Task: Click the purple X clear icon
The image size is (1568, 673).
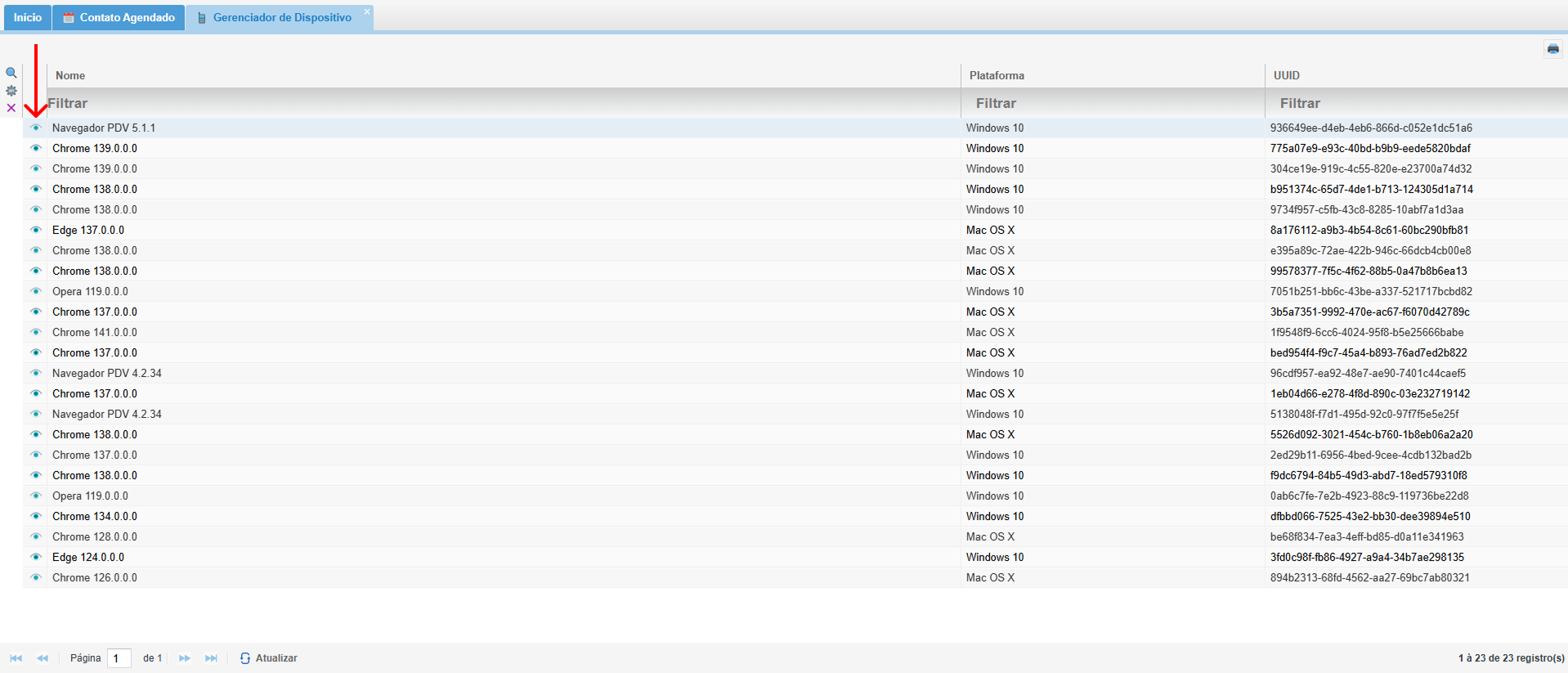Action: click(x=11, y=108)
